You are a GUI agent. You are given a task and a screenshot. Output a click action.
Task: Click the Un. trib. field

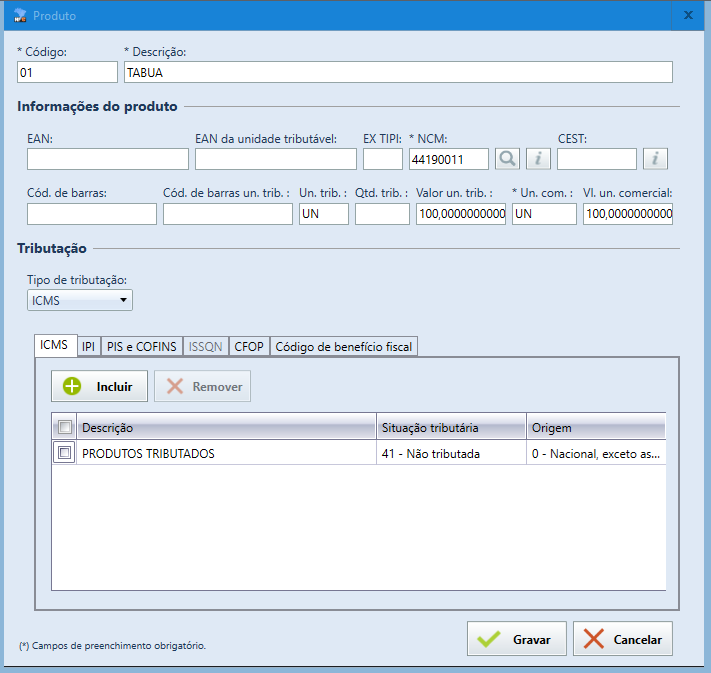tap(324, 214)
